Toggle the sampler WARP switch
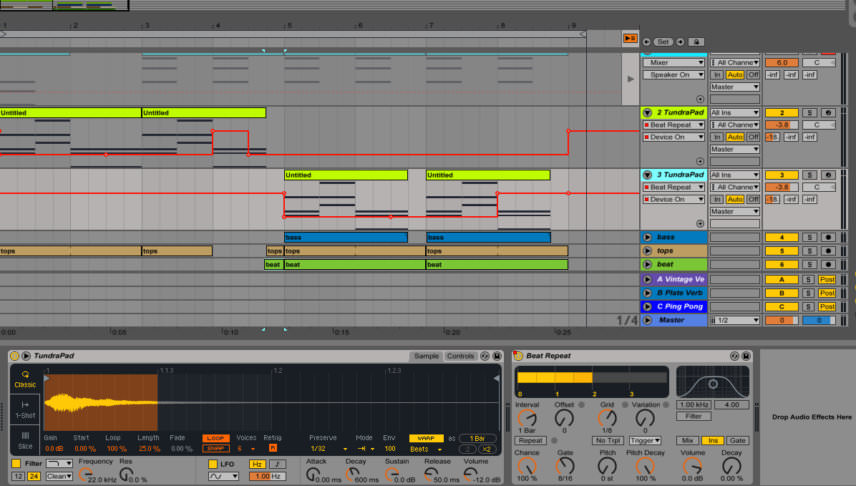Screen dimensions: 856x486 click(x=426, y=438)
